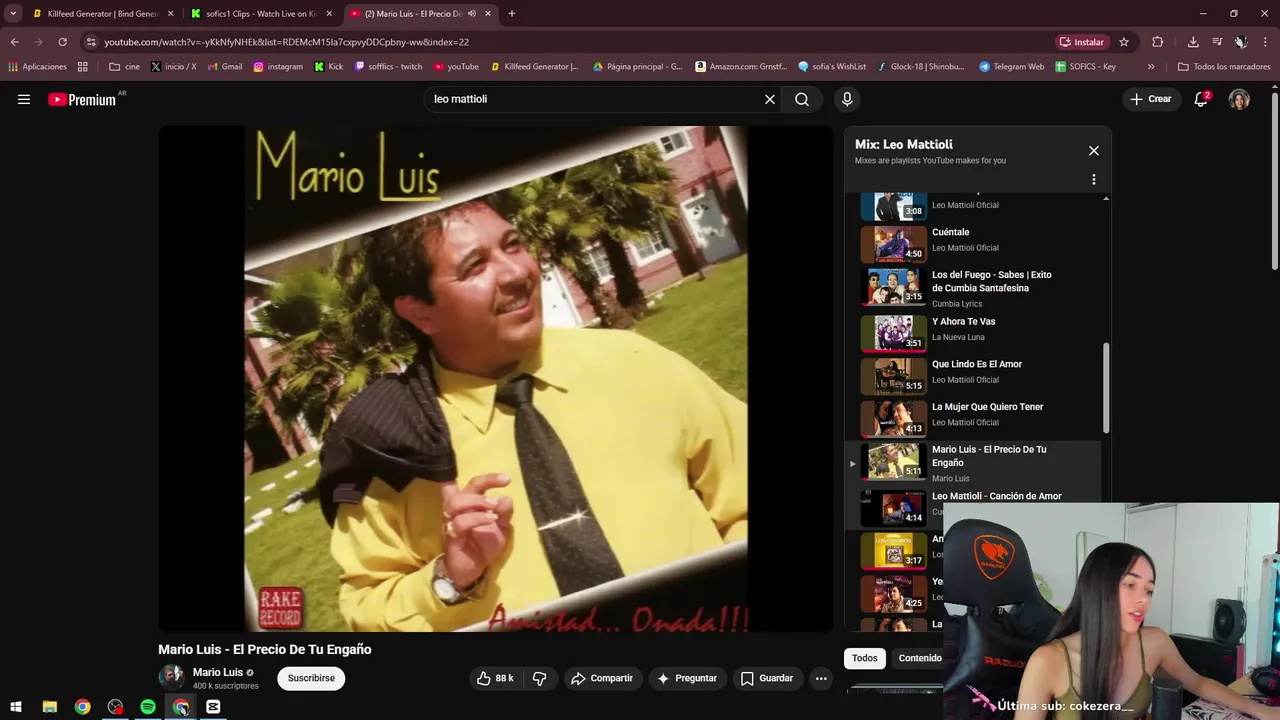Play Los del Fuego - Sabes playlist item

point(973,288)
